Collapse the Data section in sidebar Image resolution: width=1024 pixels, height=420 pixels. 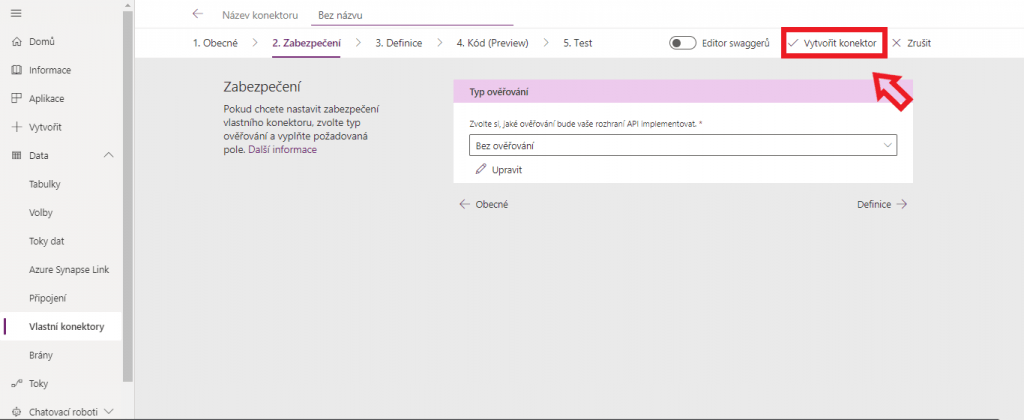coord(108,155)
